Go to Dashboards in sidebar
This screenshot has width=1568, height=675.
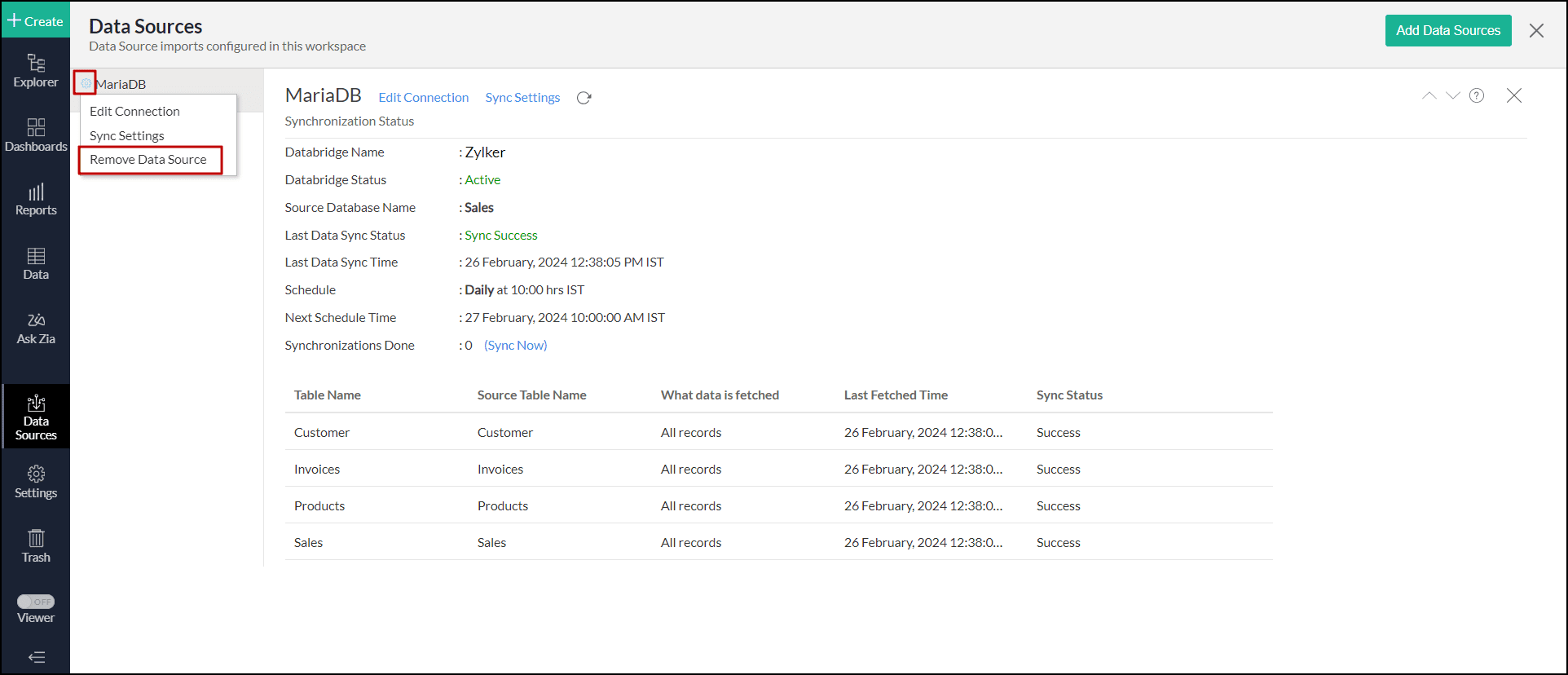pyautogui.click(x=36, y=135)
